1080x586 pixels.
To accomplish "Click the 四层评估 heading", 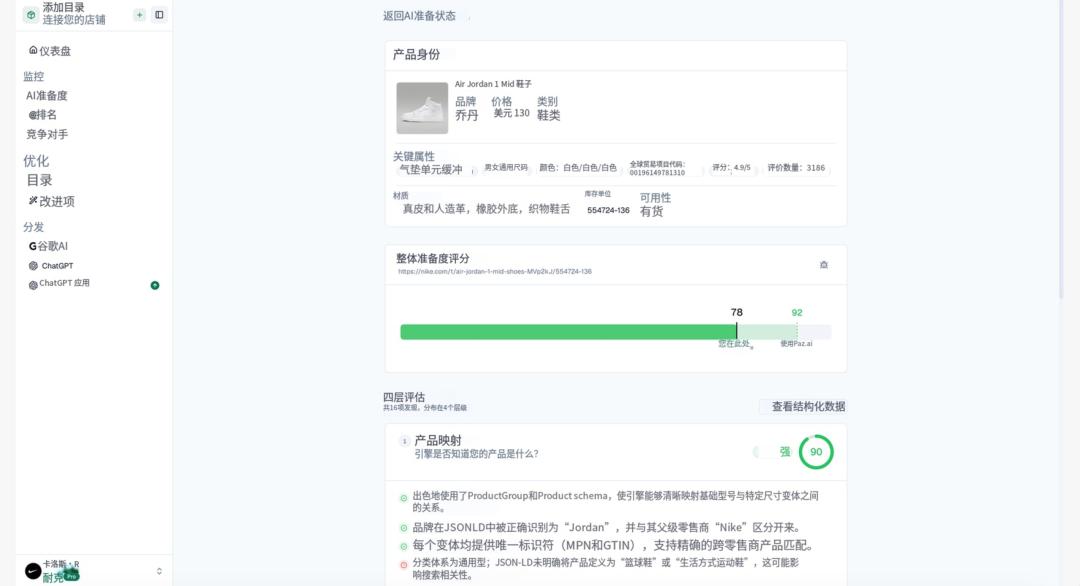I will 404,397.
